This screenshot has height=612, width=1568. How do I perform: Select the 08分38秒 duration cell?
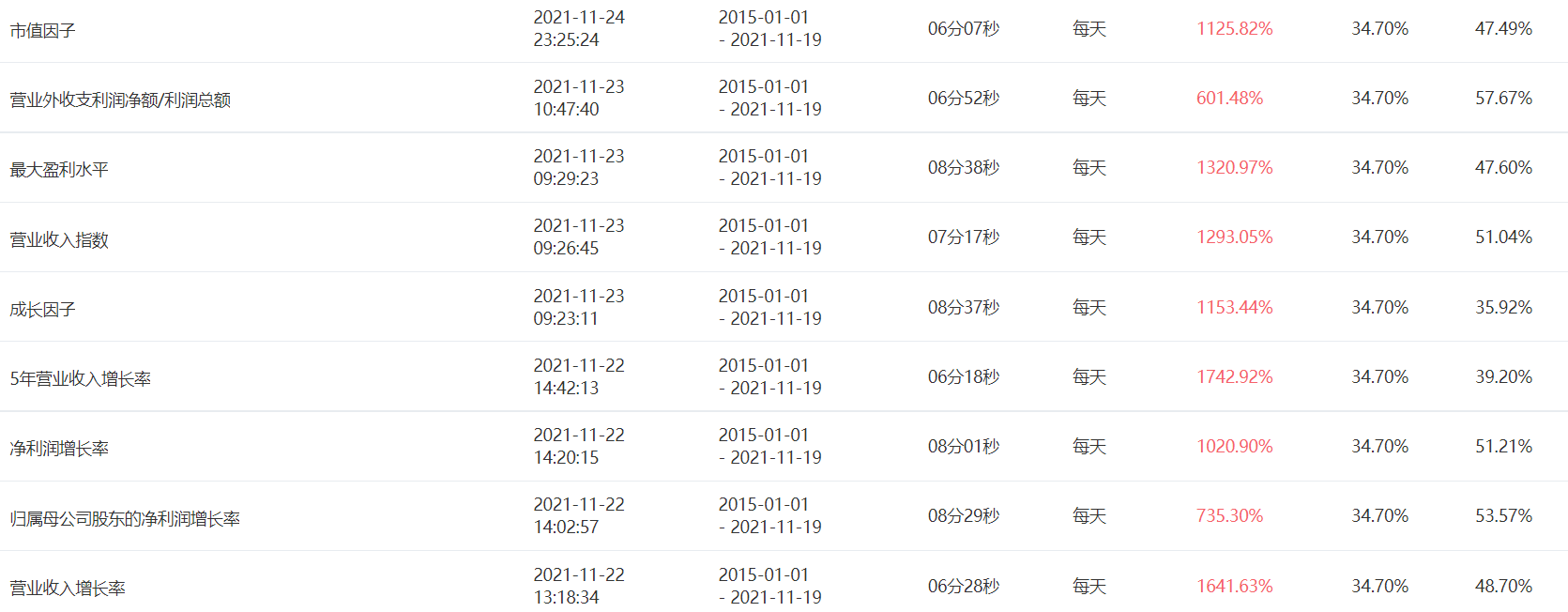pos(964,168)
